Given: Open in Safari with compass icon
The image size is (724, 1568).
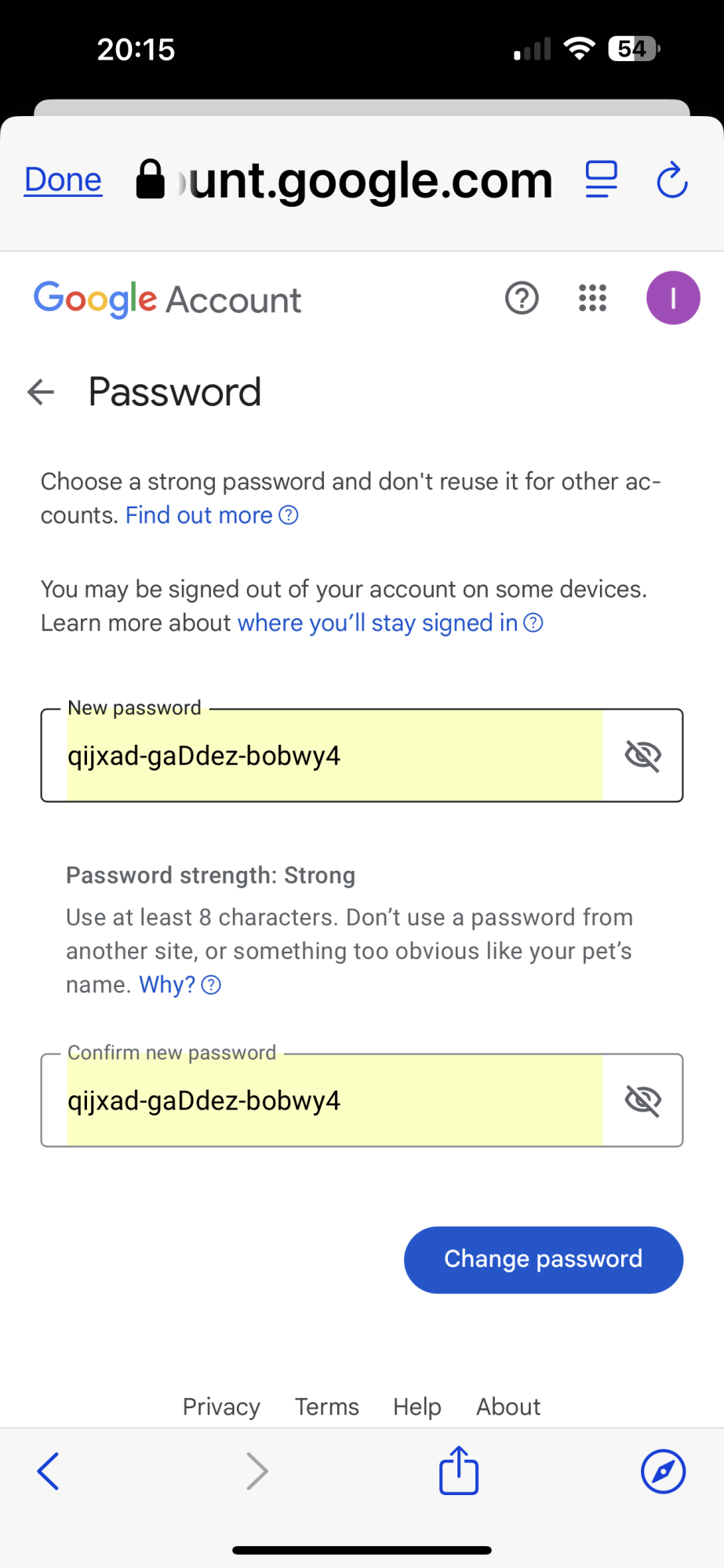Looking at the screenshot, I should 663,1471.
